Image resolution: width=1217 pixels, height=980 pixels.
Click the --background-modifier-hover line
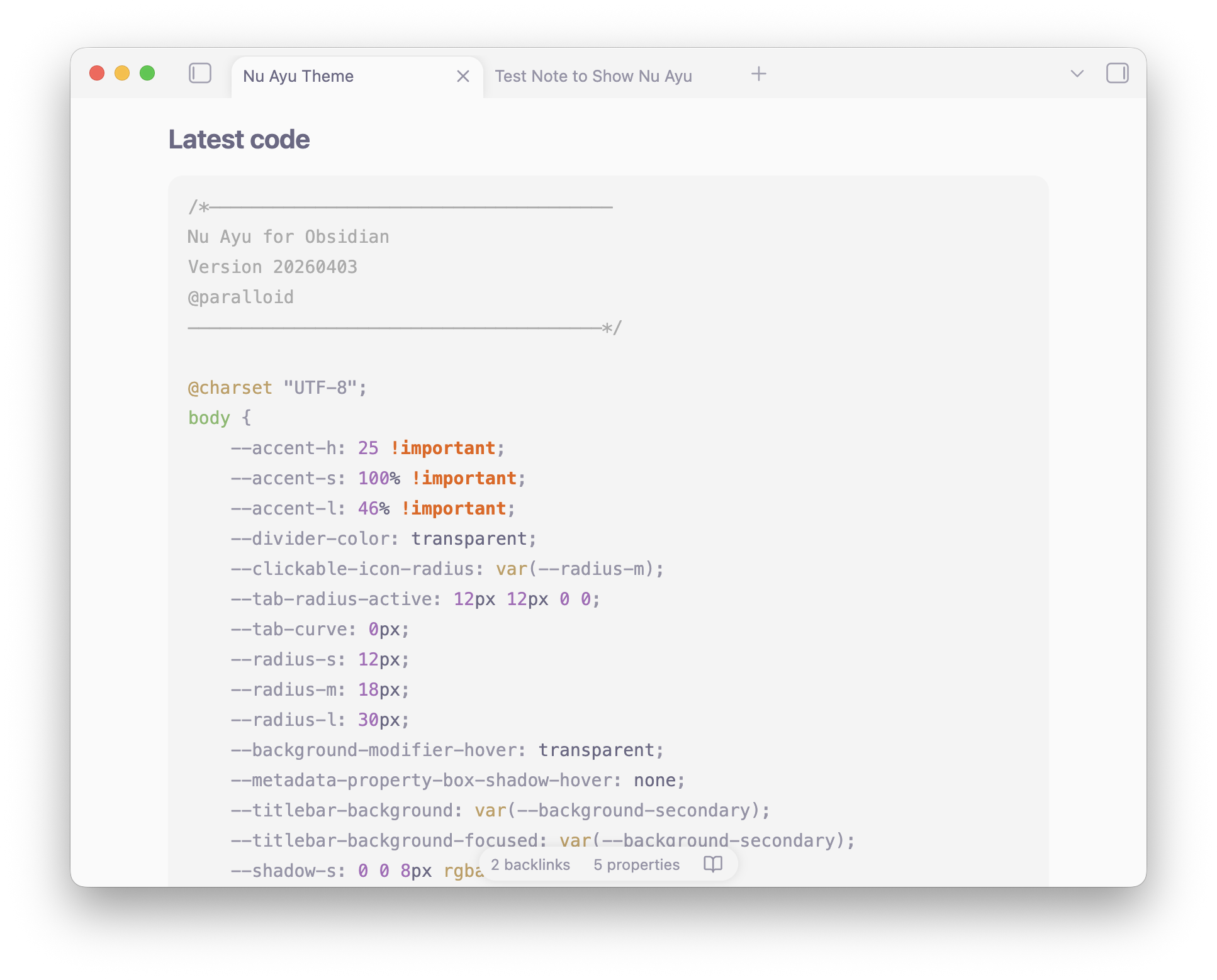tap(447, 750)
